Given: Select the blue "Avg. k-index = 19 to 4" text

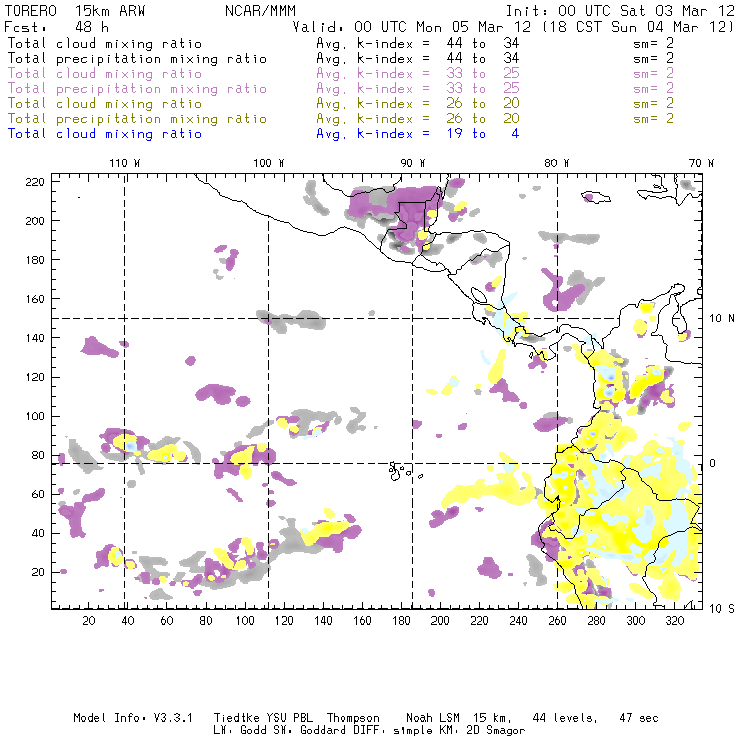Looking at the screenshot, I should (x=418, y=134).
